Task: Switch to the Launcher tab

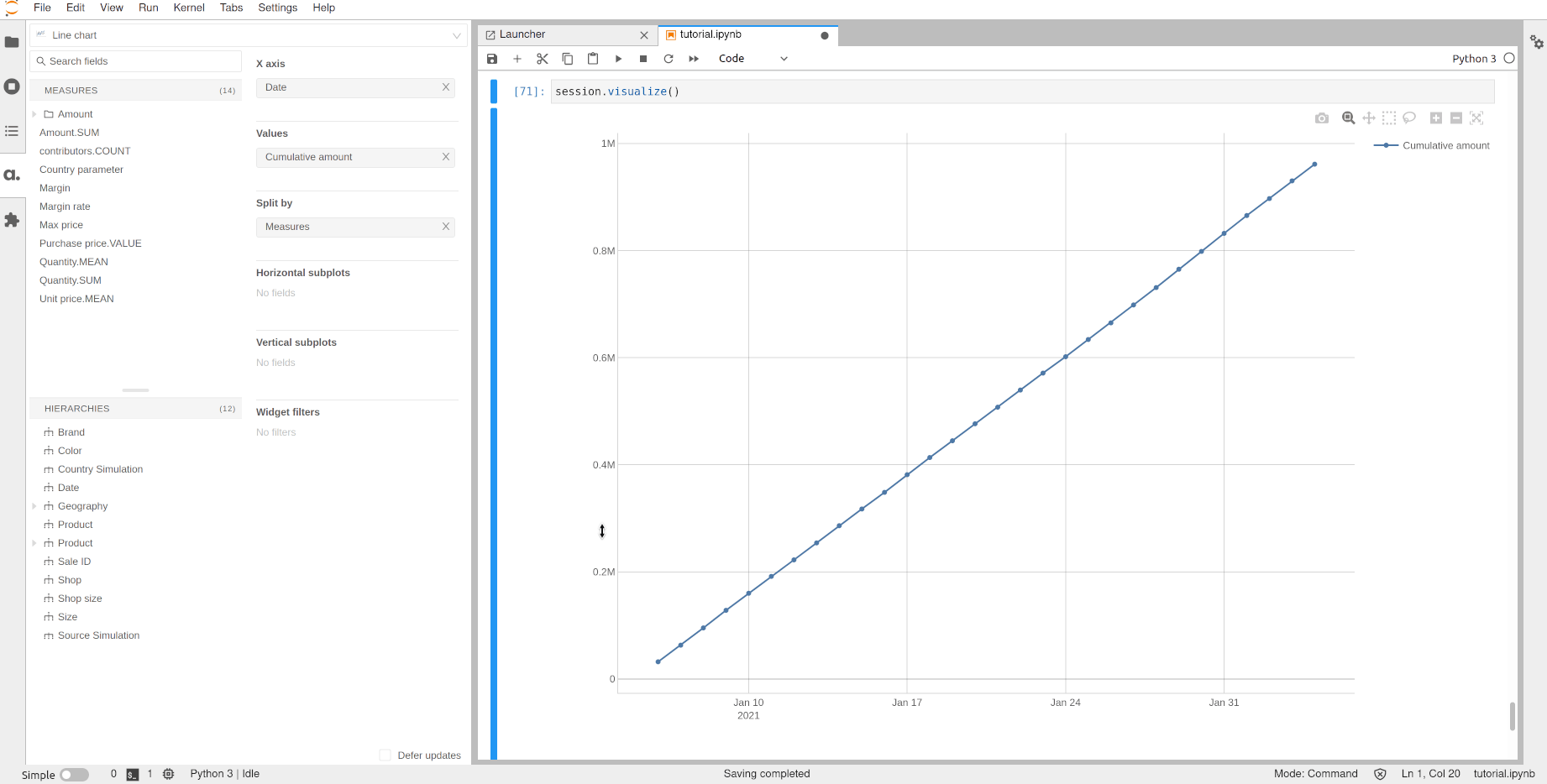Action: (522, 34)
